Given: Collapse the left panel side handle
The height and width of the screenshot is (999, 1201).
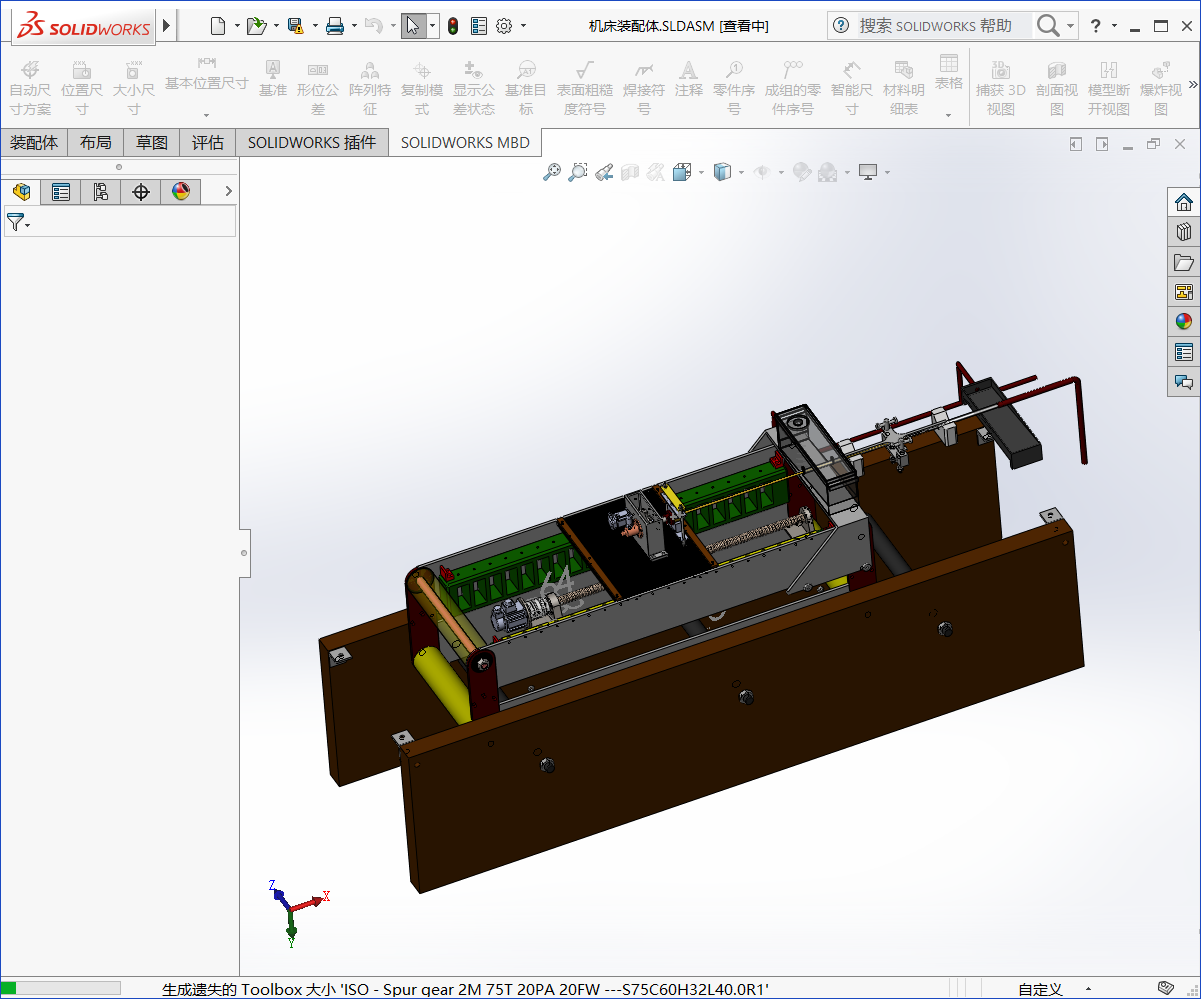Looking at the screenshot, I should click(x=244, y=553).
